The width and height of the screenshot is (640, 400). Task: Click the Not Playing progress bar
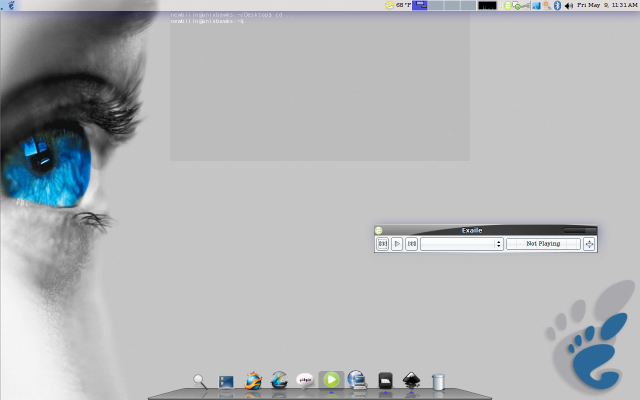pos(543,244)
